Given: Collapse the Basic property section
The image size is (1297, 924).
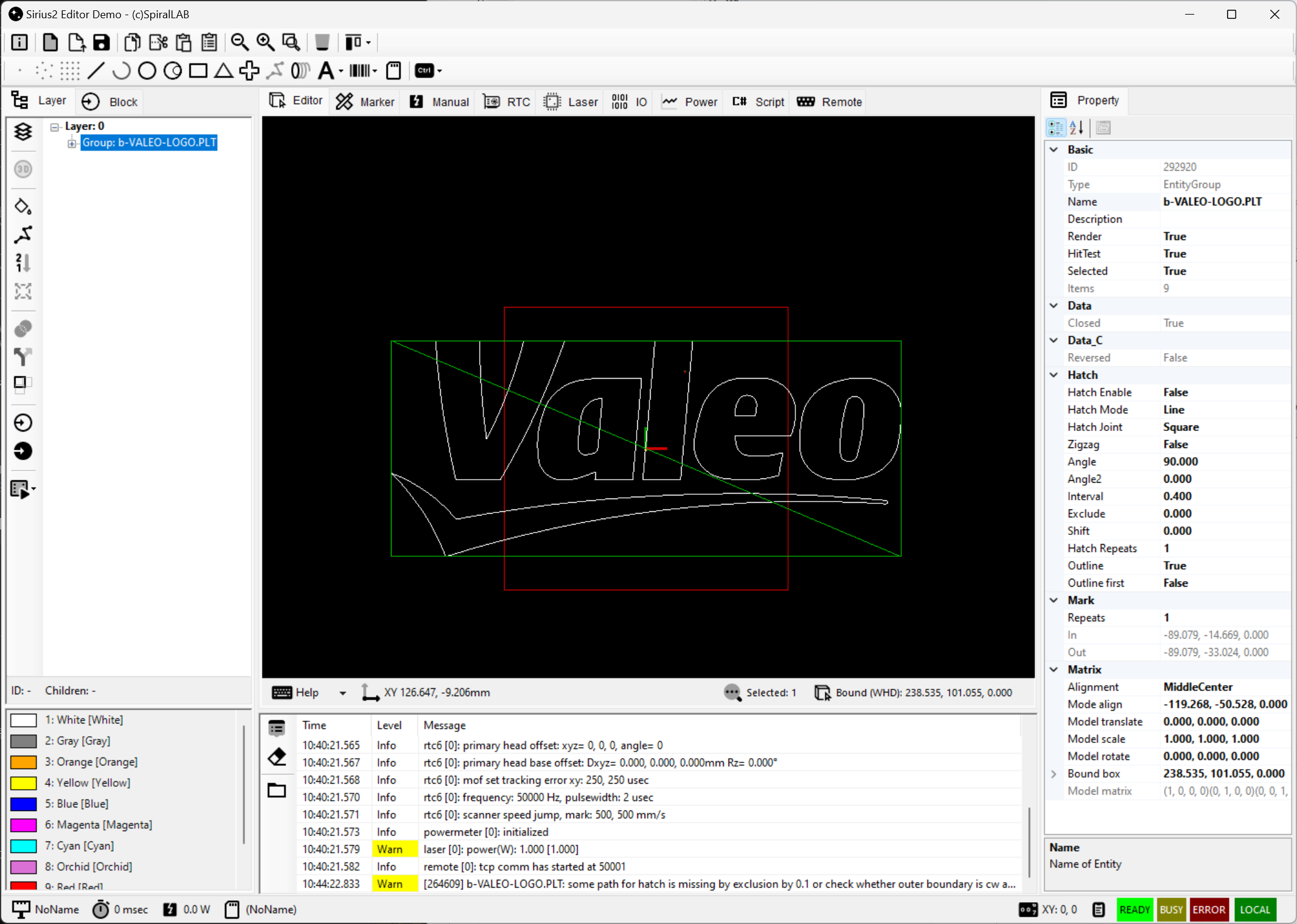Looking at the screenshot, I should pyautogui.click(x=1054, y=150).
